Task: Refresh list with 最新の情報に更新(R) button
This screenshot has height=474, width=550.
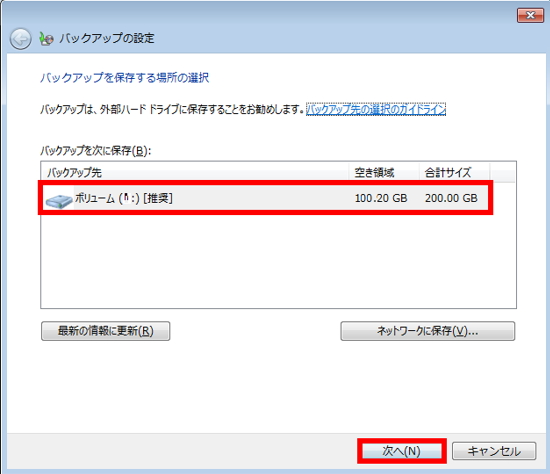Action: pyautogui.click(x=106, y=331)
